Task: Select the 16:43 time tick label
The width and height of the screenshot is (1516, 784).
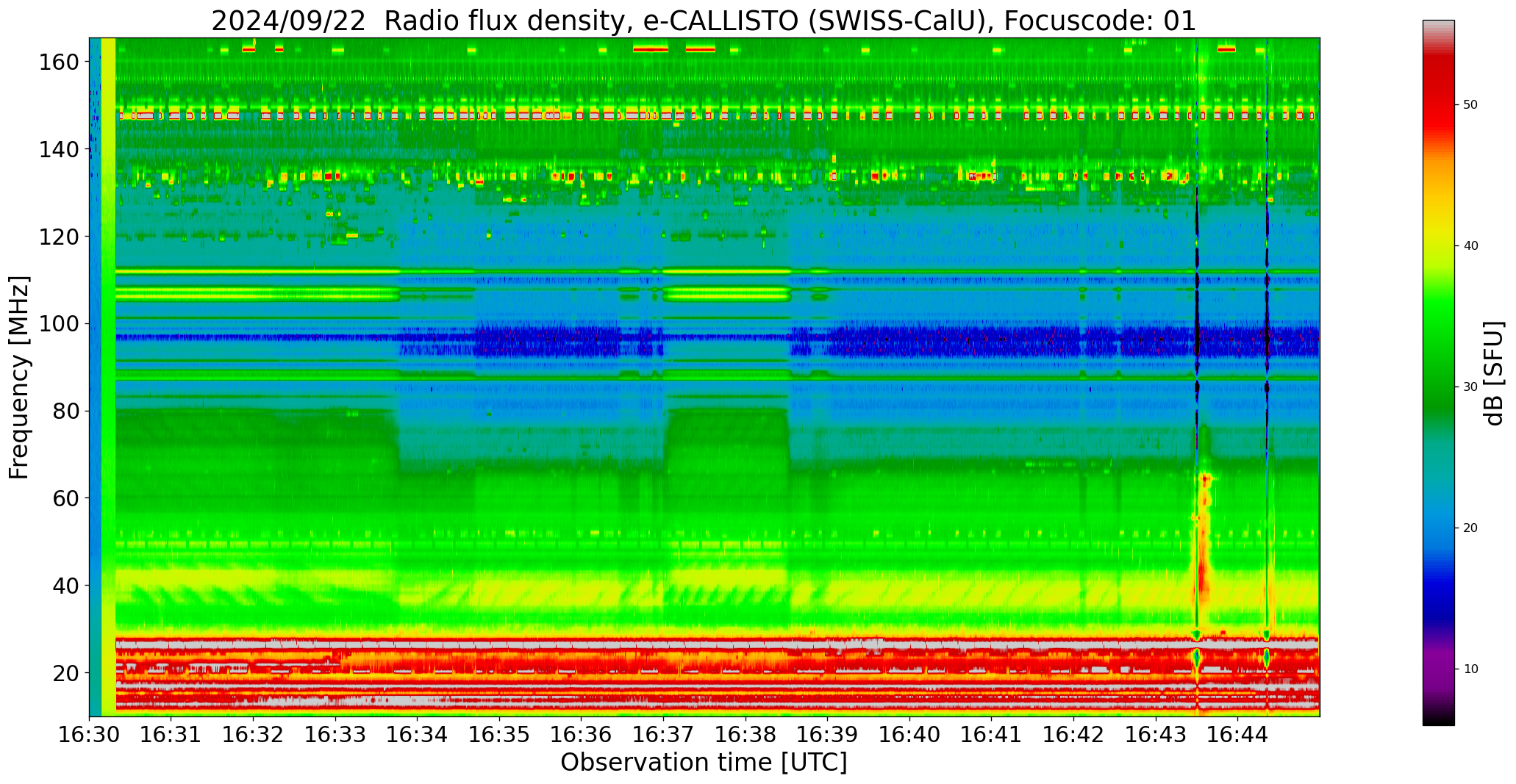Action: tap(1155, 734)
